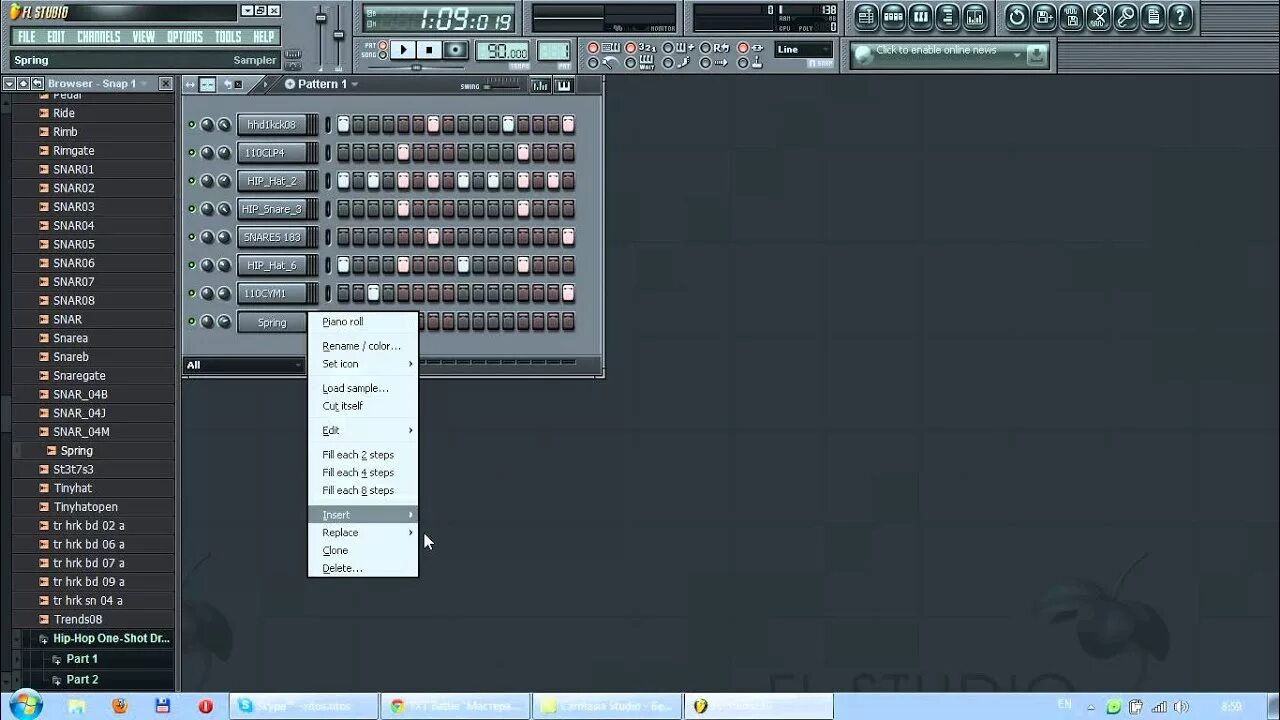Open the FILE menu
Viewport: 1280px width, 720px height.
point(27,37)
